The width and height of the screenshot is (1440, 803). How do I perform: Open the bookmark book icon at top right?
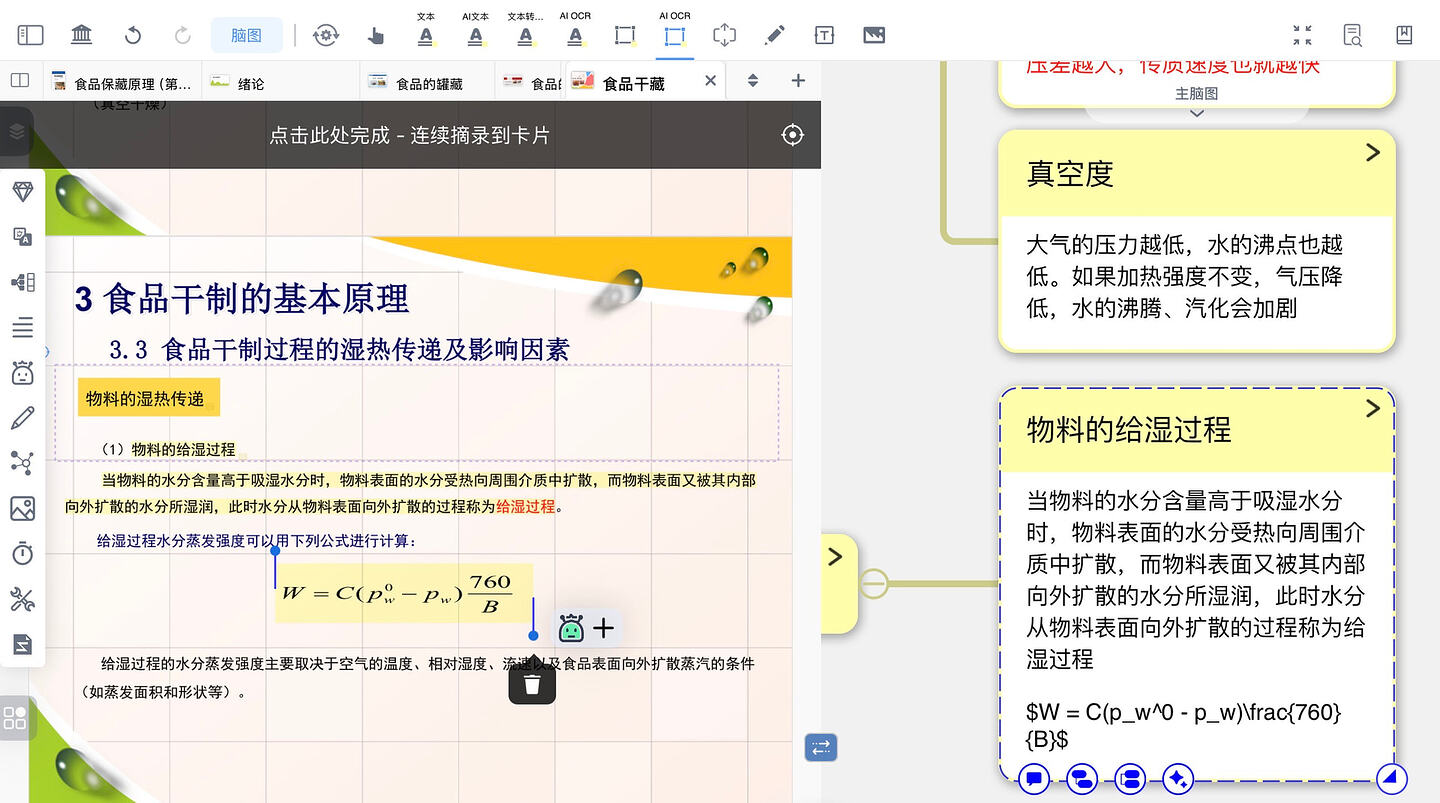click(x=1404, y=36)
